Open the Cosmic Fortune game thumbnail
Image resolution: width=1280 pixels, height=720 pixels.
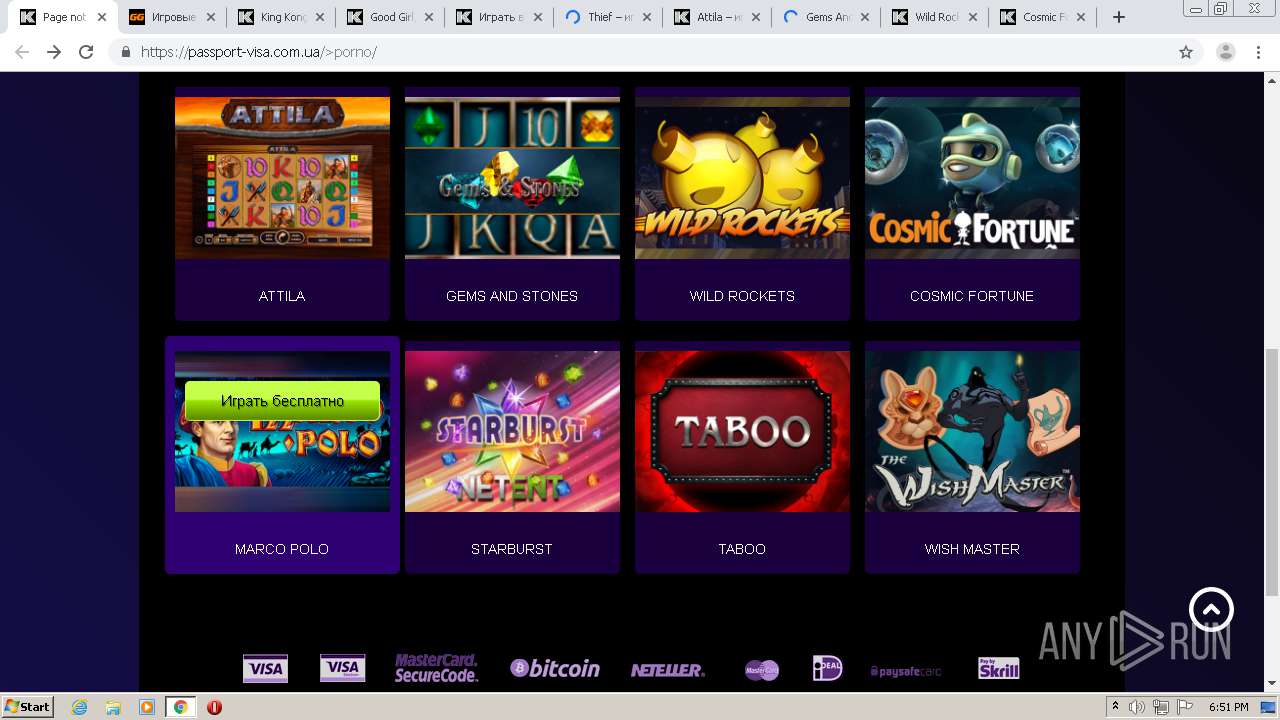coord(972,178)
